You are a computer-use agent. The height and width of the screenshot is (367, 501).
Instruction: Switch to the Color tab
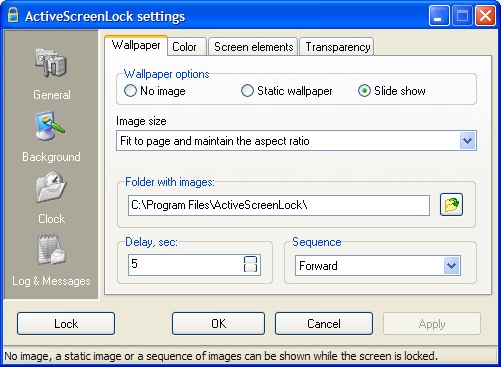[187, 47]
